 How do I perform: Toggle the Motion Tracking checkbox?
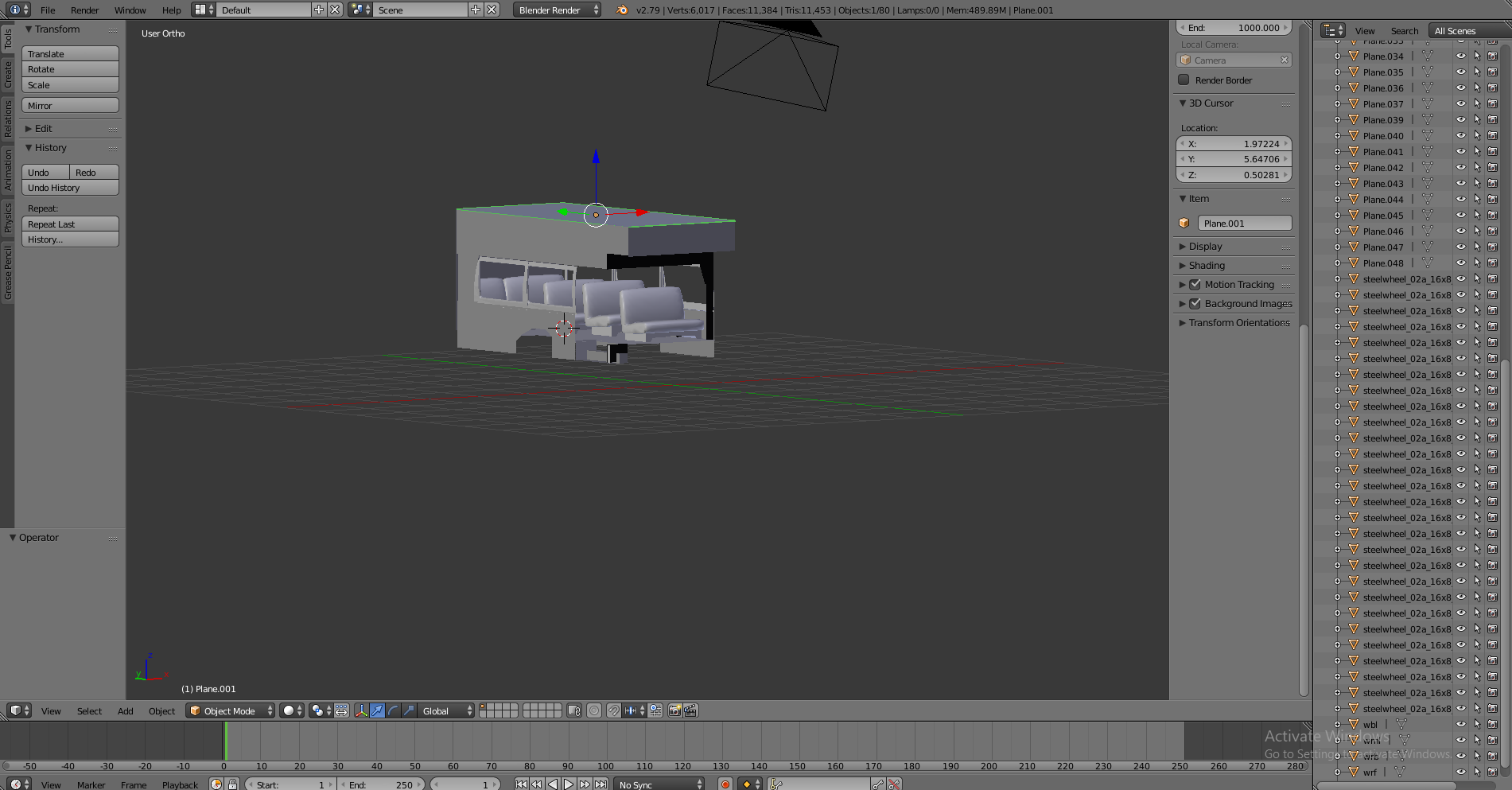(1195, 284)
